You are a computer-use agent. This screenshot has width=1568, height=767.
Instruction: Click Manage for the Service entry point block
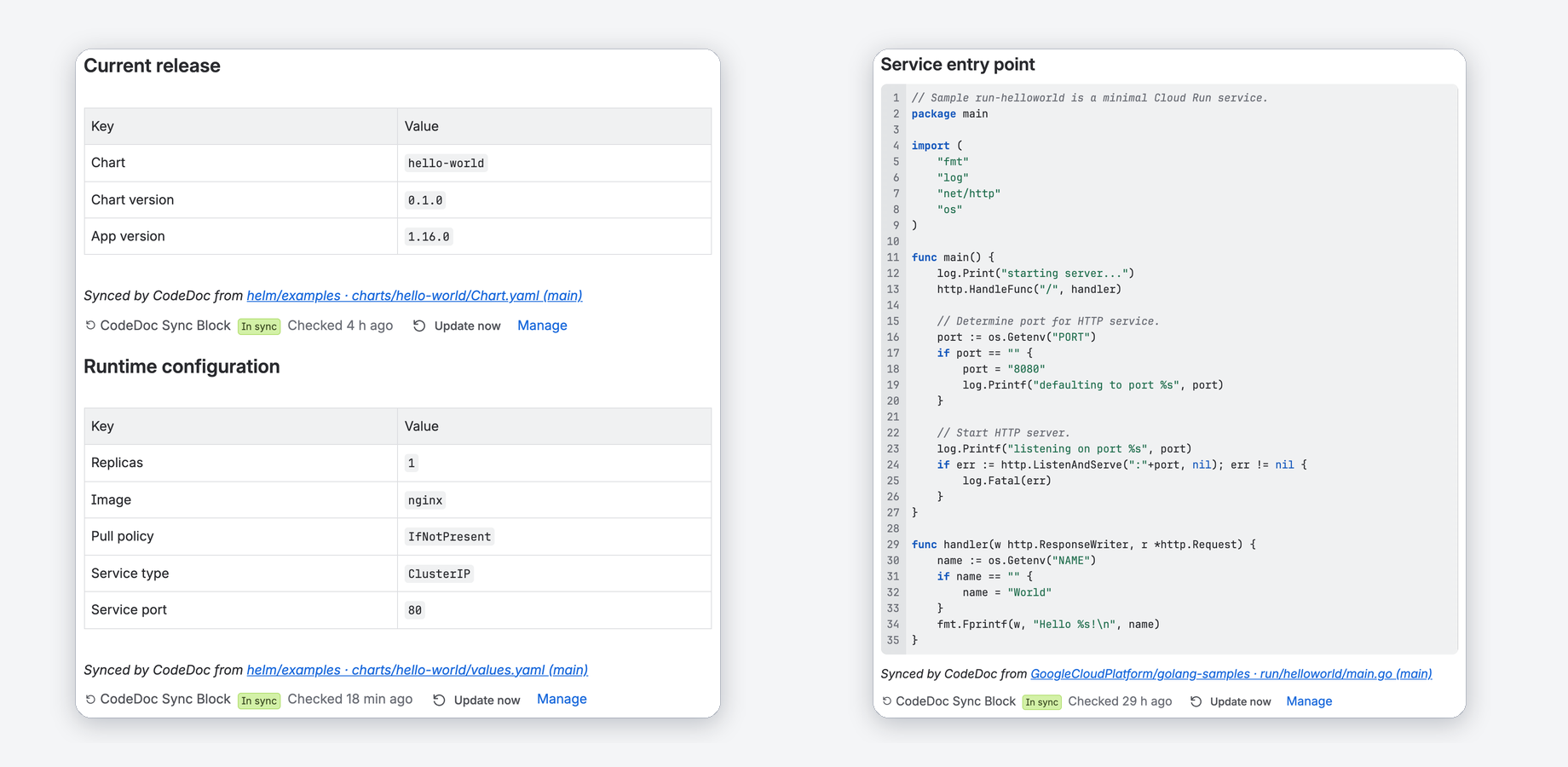pos(1309,701)
